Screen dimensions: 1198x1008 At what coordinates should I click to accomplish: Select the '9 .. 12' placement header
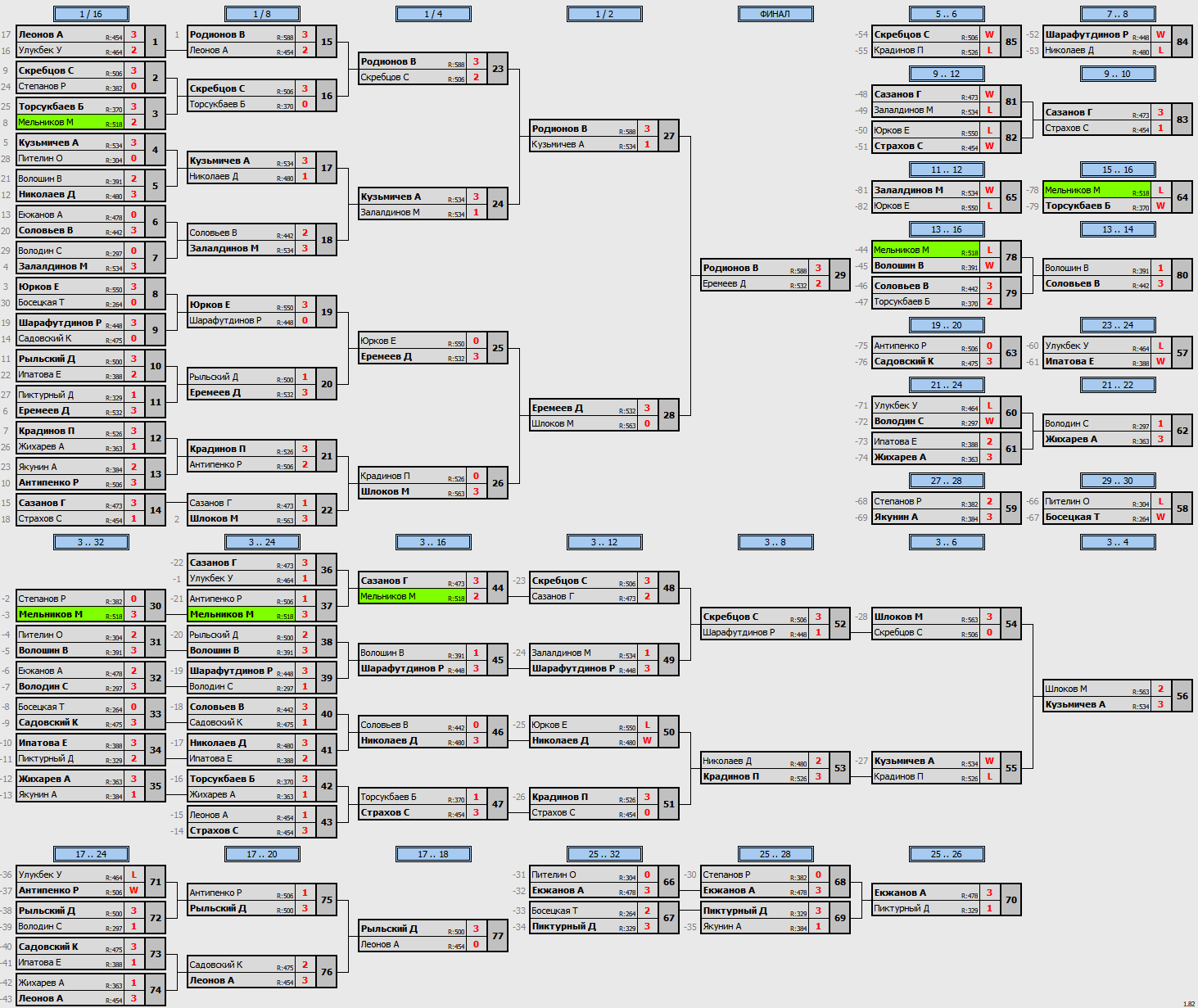pos(947,74)
